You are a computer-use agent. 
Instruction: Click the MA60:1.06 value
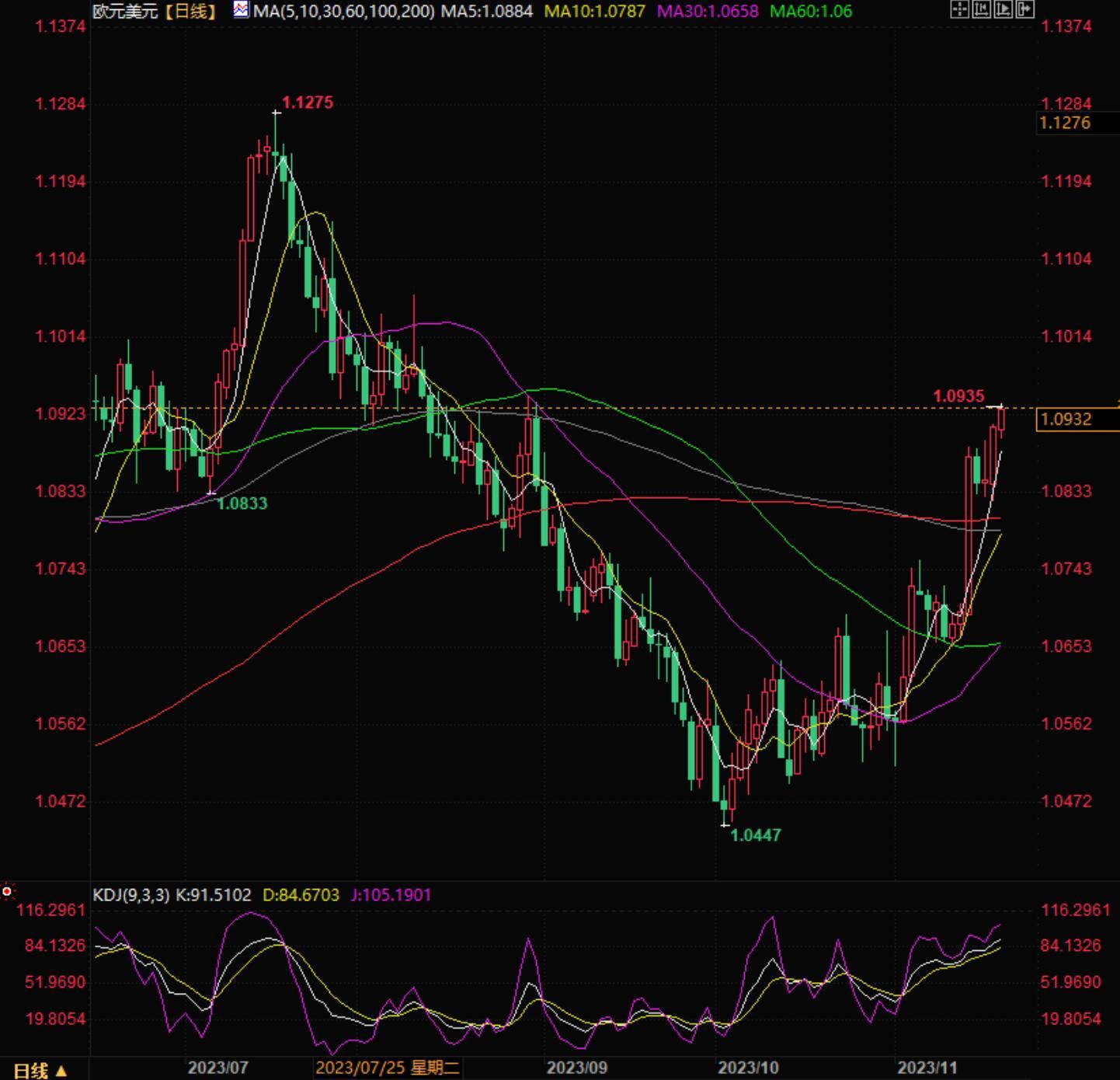coord(811,11)
